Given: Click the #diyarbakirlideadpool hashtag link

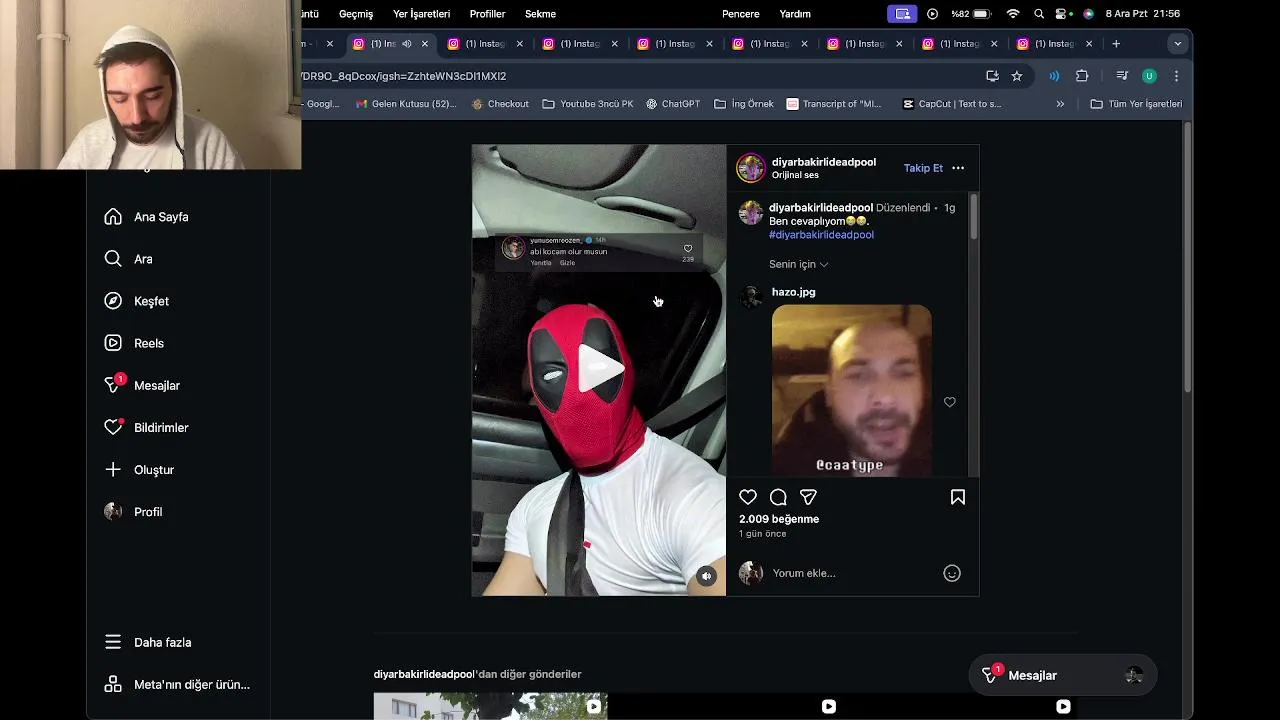Looking at the screenshot, I should click(821, 235).
